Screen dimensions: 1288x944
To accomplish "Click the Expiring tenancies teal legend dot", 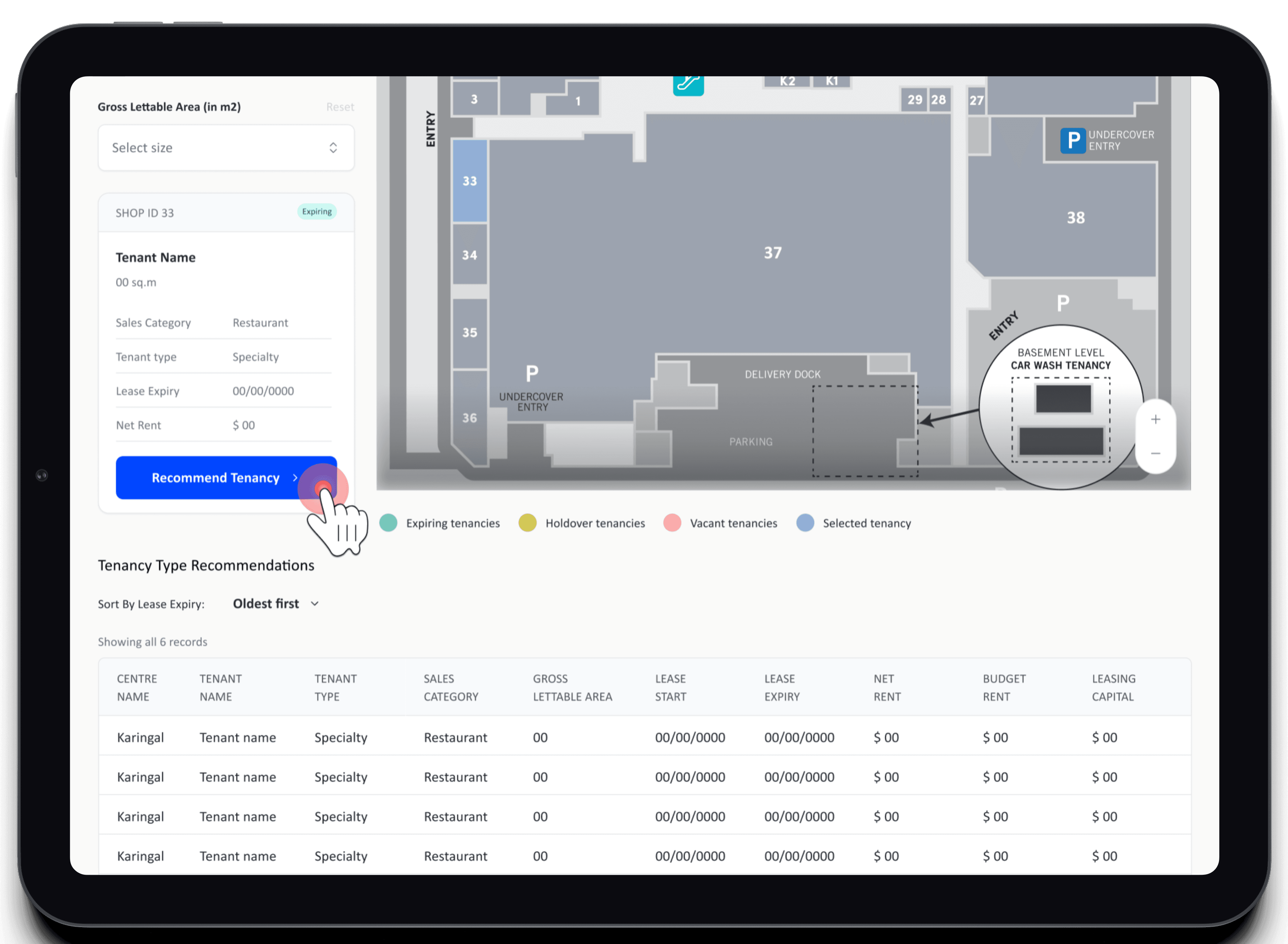I will pyautogui.click(x=389, y=523).
